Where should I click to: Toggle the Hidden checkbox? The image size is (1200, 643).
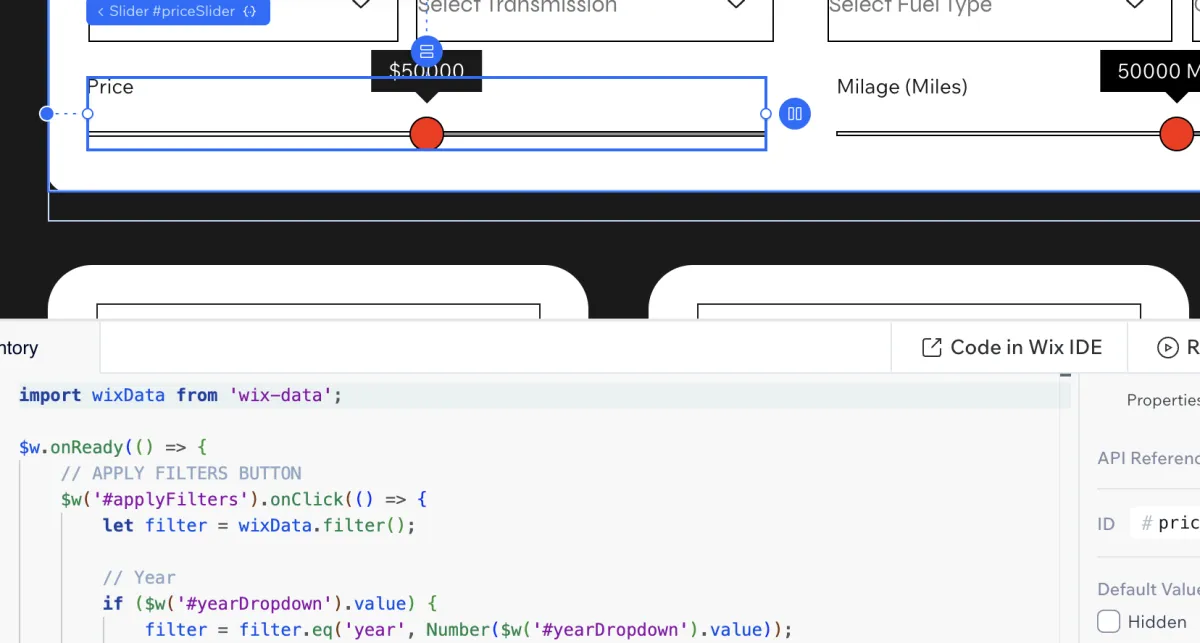point(1109,621)
